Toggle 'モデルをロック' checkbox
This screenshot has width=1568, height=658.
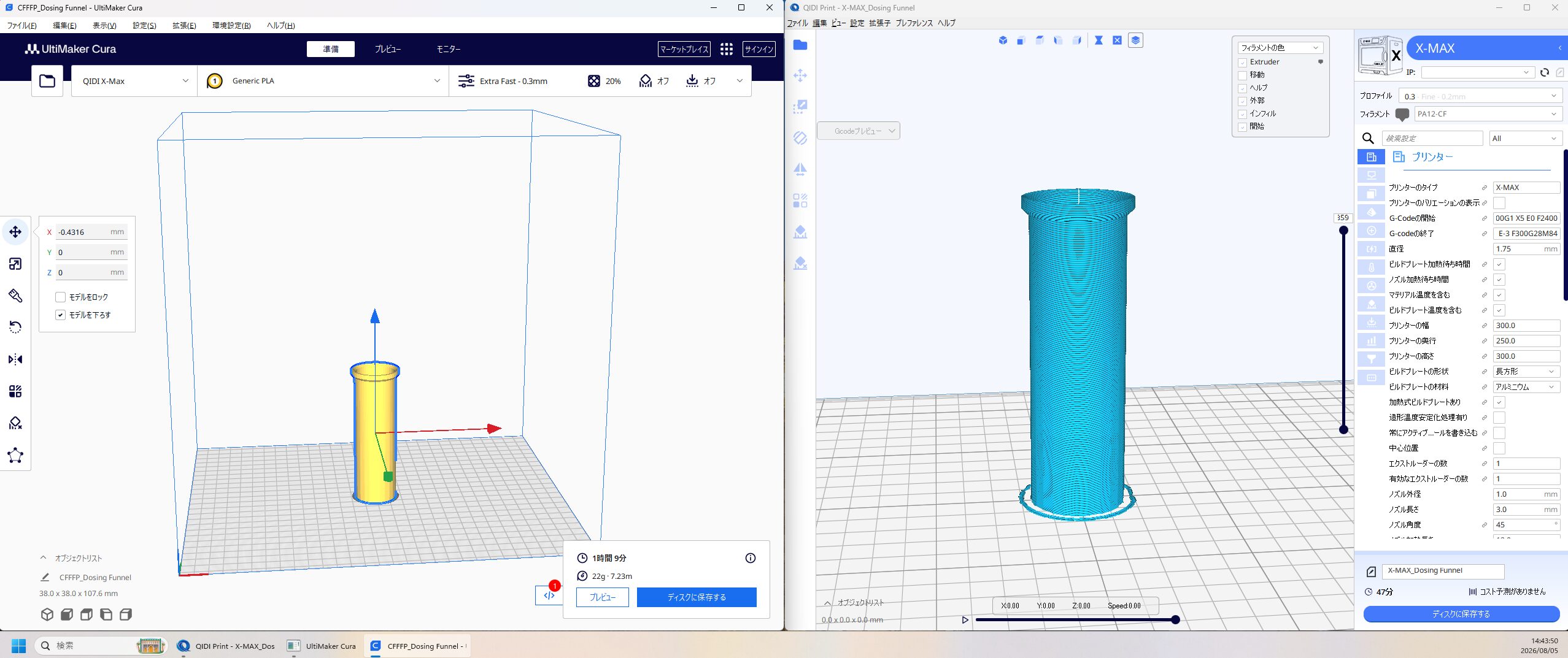click(60, 297)
